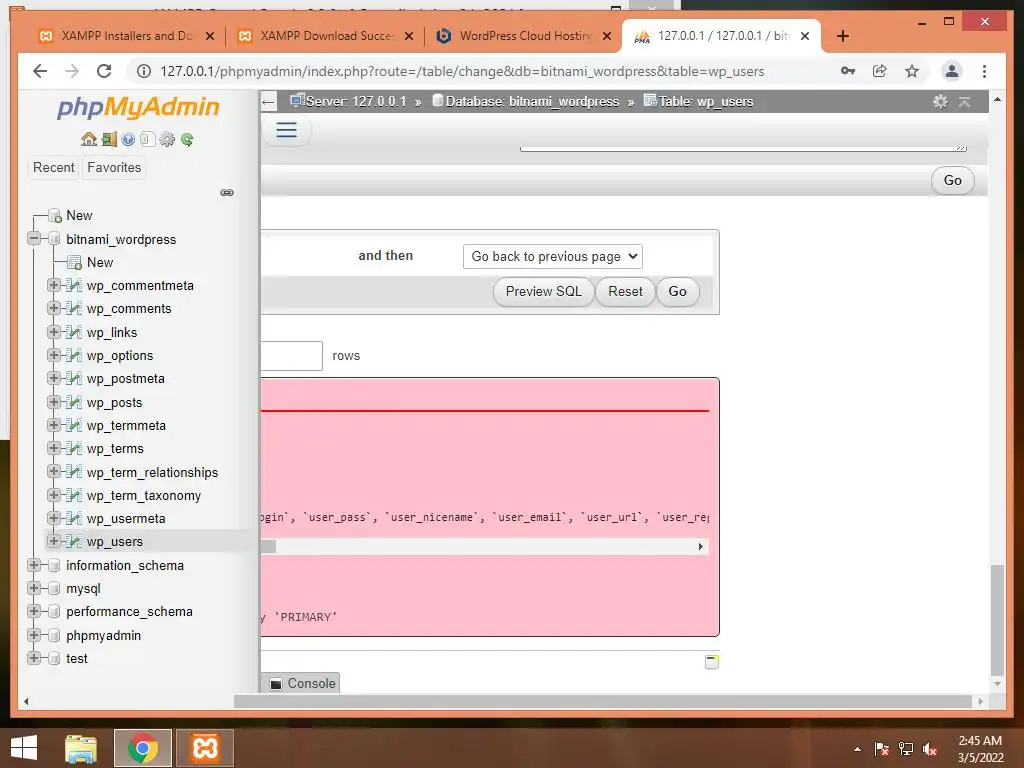Click the wp_options table icon in tree
Screen dimensions: 1024x768
click(74, 355)
